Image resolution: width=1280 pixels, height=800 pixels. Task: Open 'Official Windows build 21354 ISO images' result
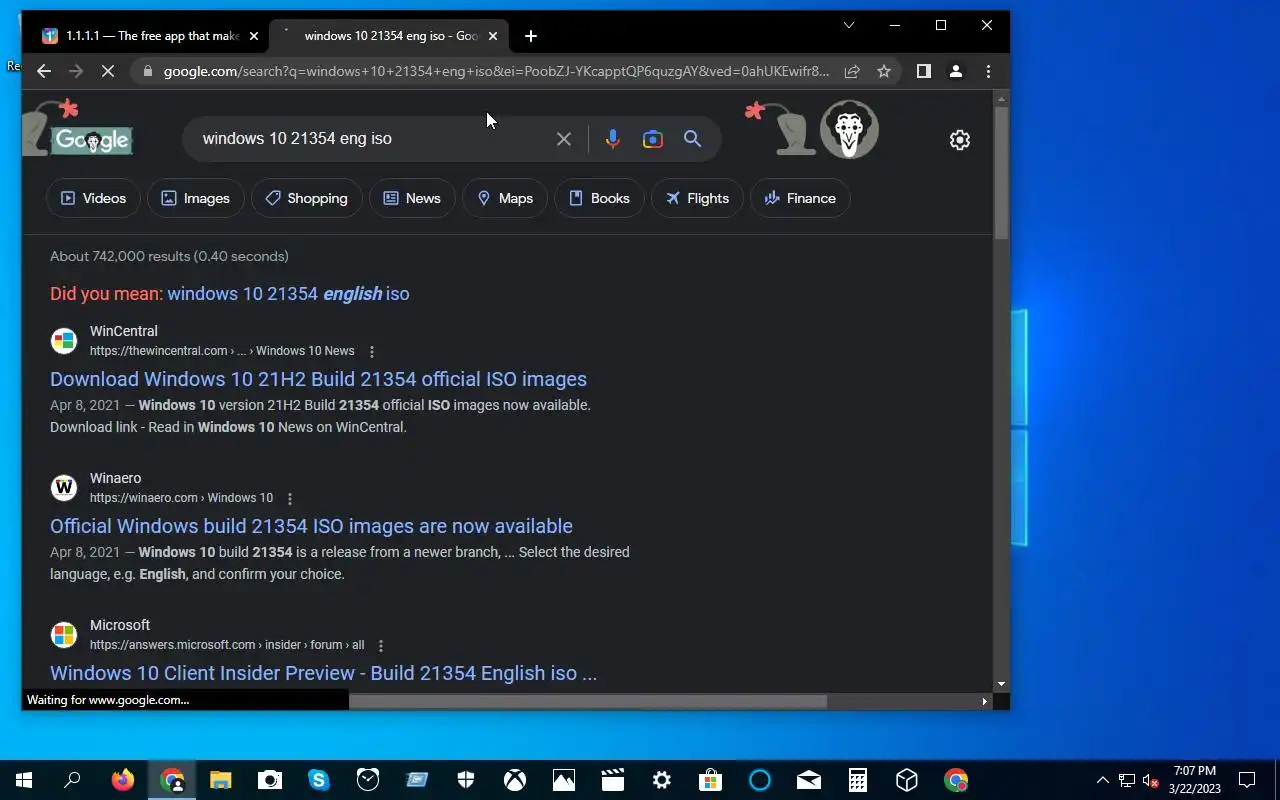[311, 526]
